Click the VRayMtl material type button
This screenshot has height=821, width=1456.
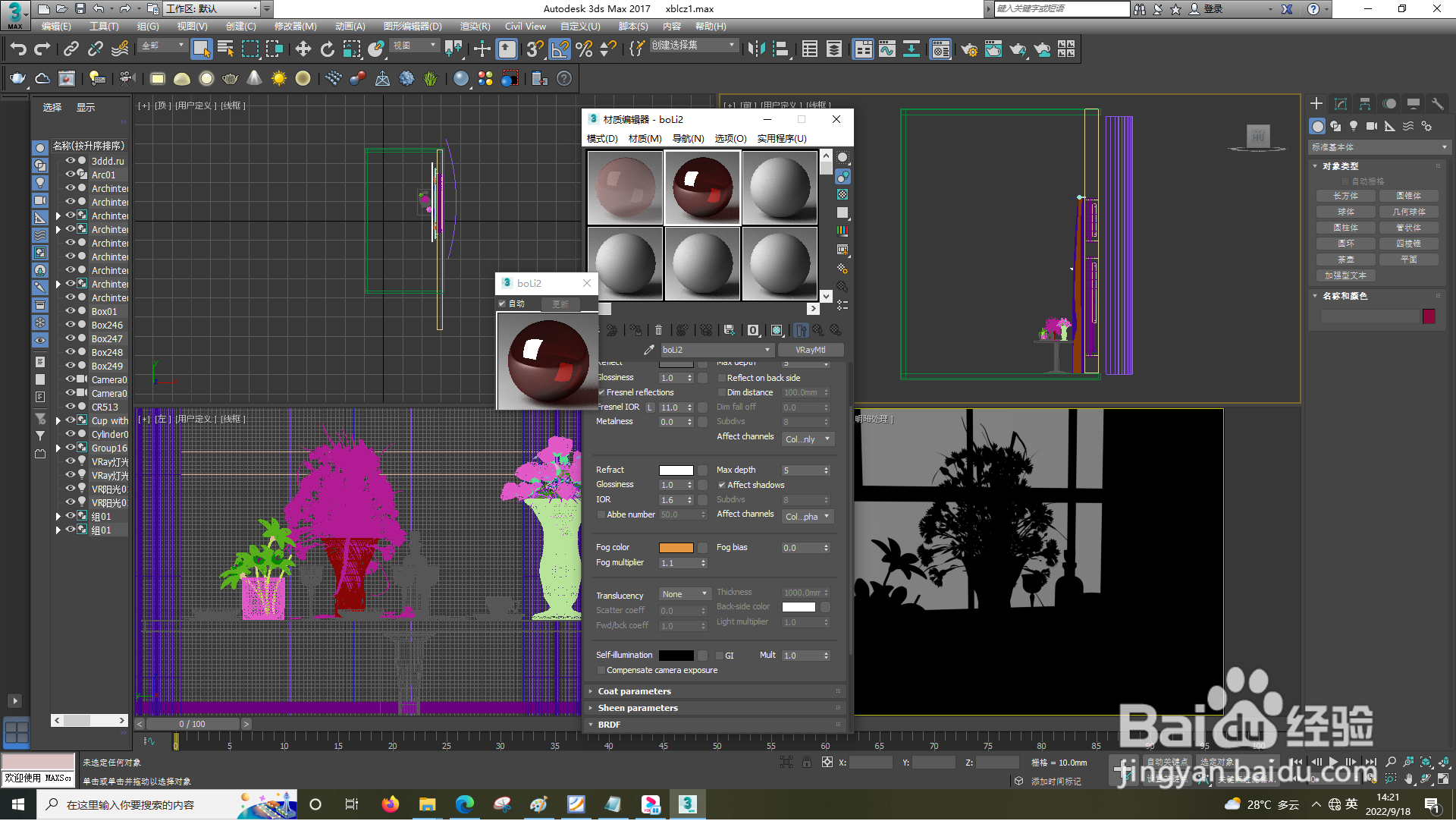810,351
